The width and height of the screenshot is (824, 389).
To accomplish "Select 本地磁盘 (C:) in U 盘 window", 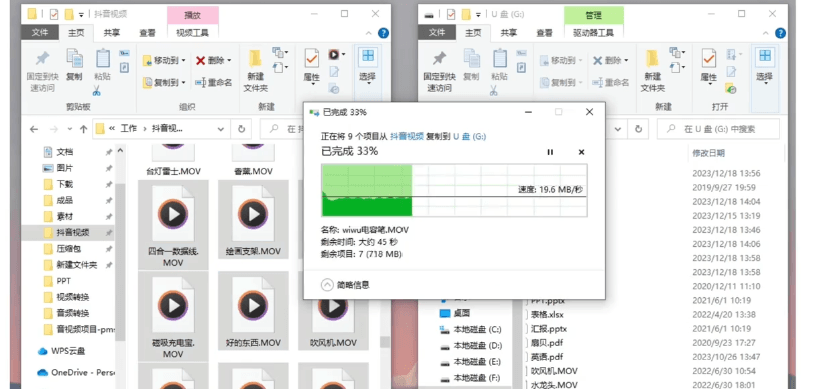I will (477, 330).
